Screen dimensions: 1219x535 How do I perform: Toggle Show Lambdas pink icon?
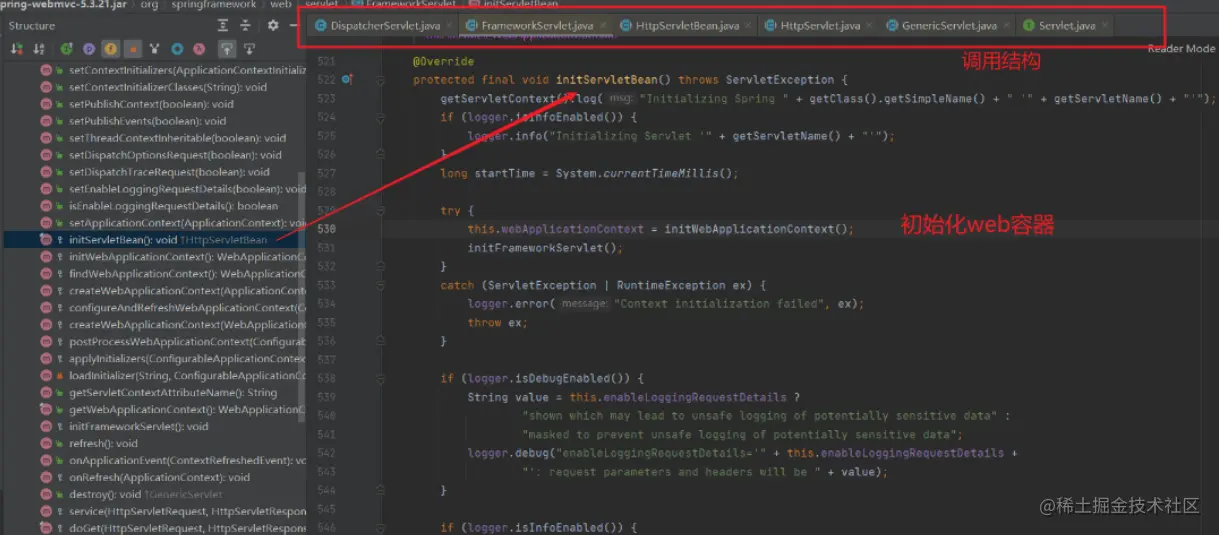pos(199,48)
